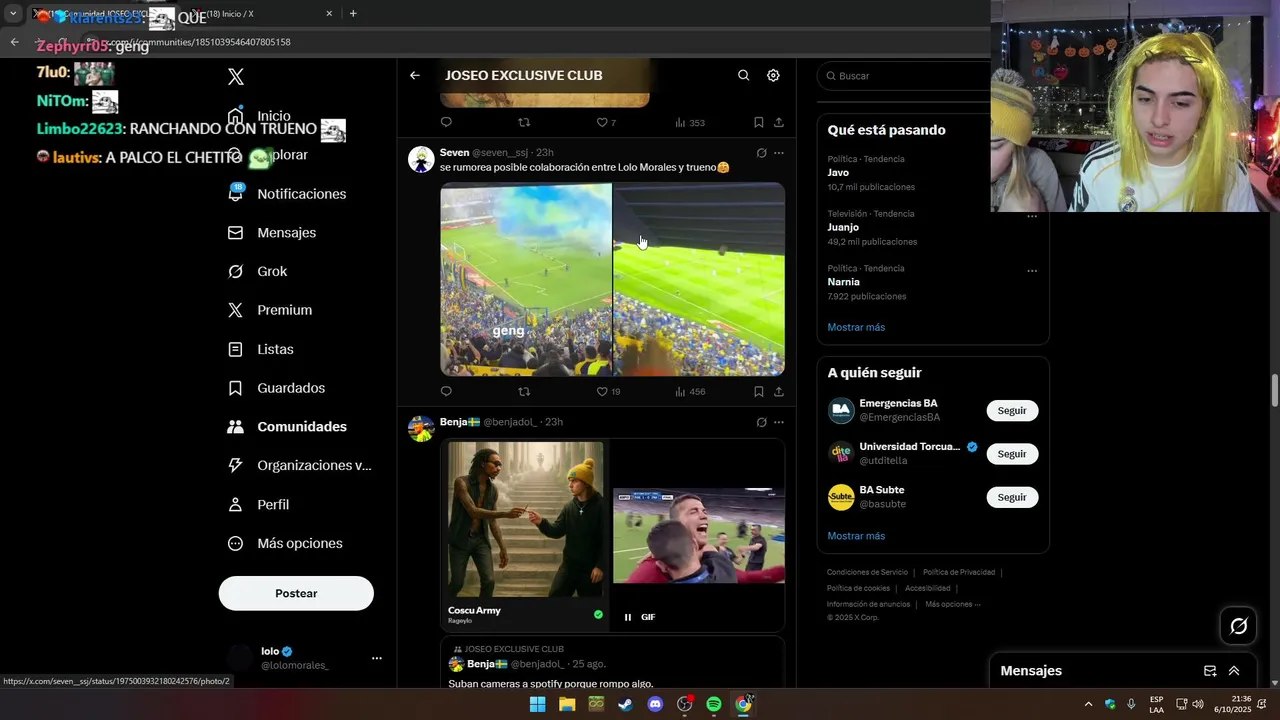This screenshot has height=720, width=1280.
Task: Open volume control in system tray
Action: 1198,704
